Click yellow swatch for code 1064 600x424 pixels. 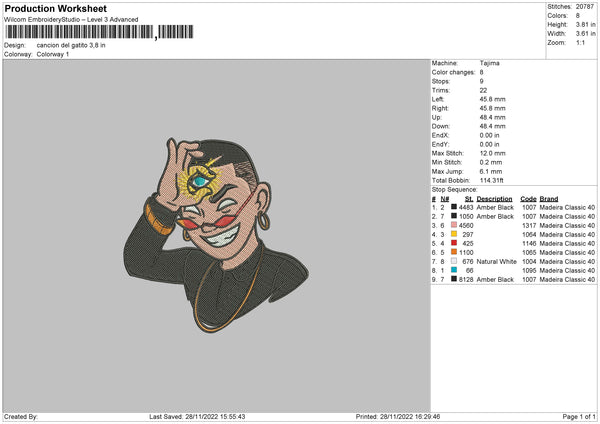[x=454, y=234]
